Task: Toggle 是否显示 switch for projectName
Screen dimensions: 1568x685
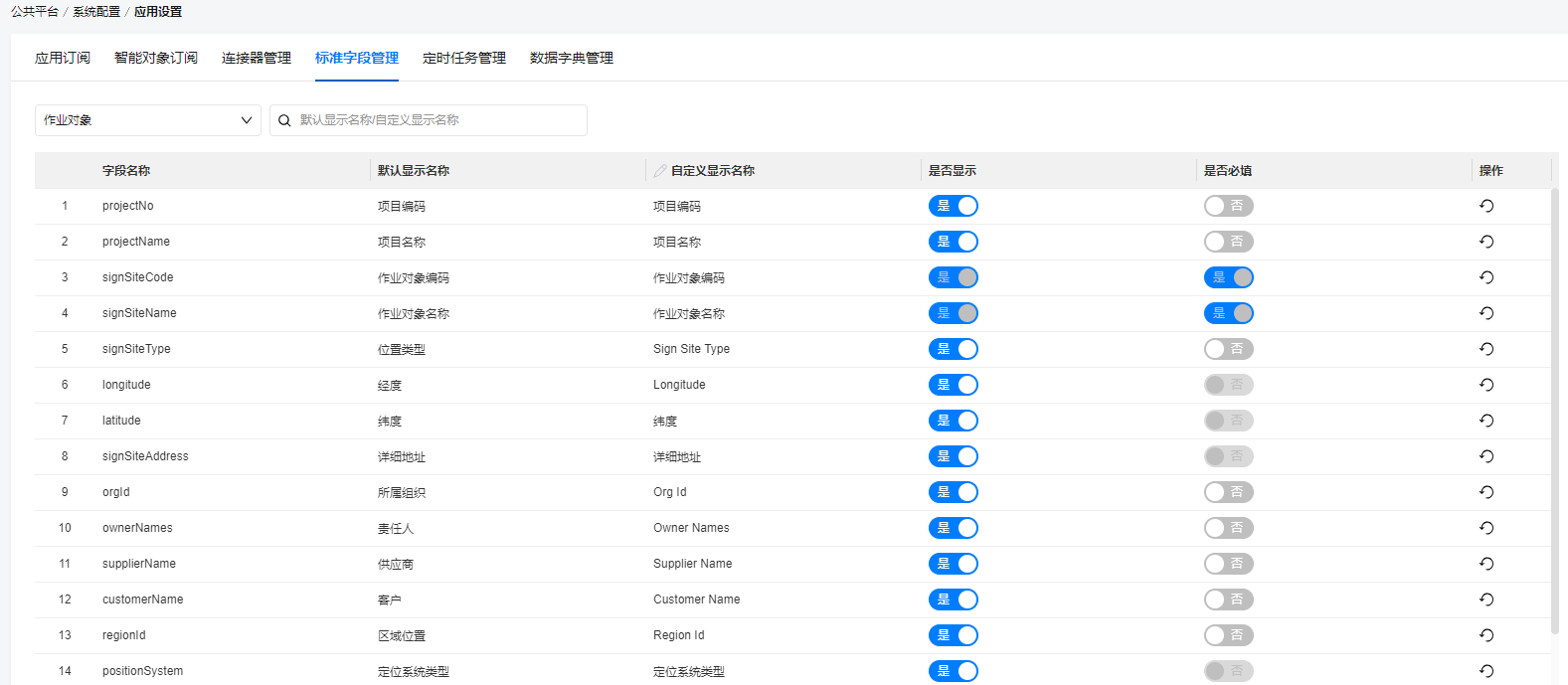Action: pos(953,242)
